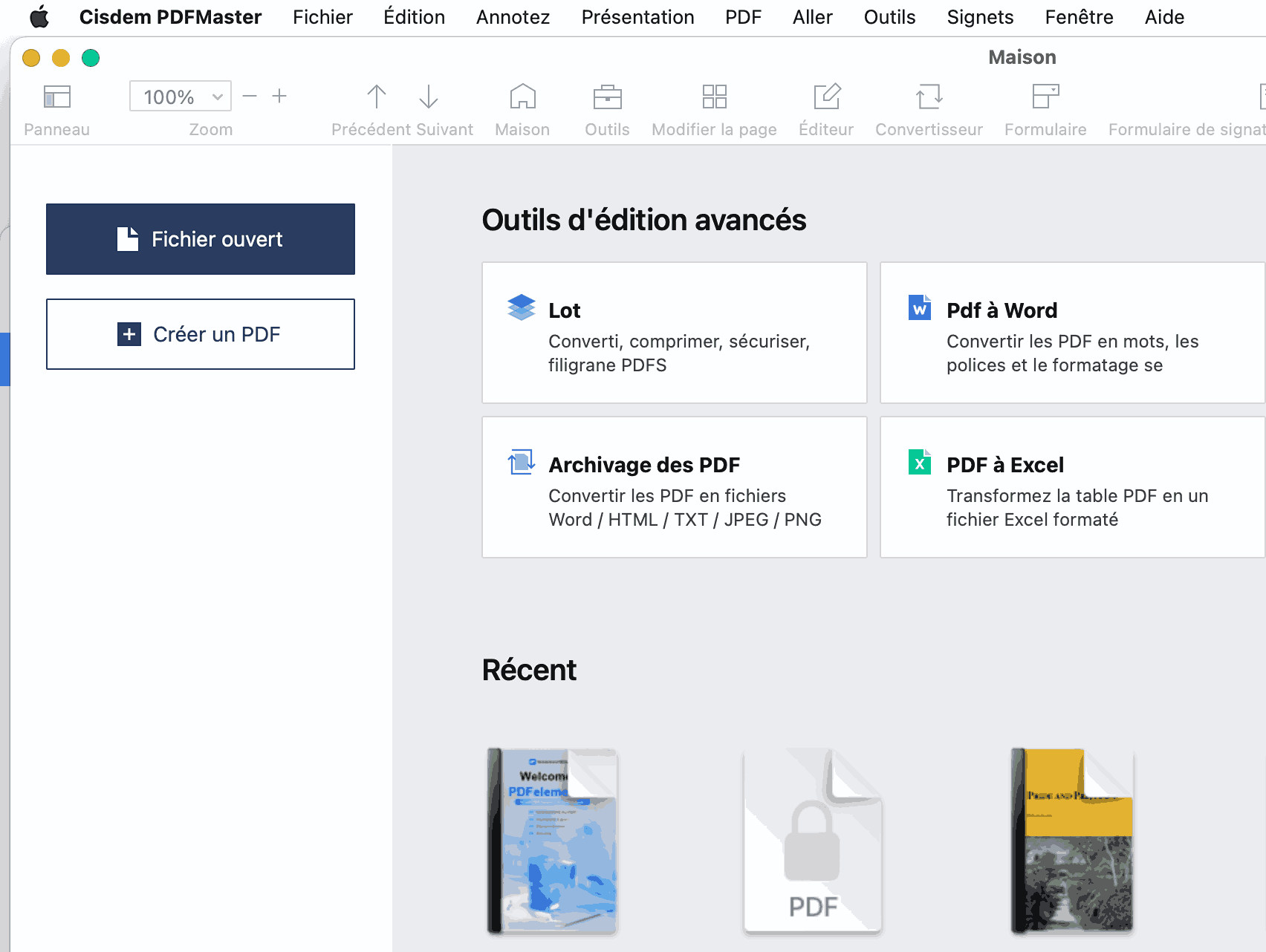This screenshot has height=952, width=1266.
Task: Open the yellow-covered recent document thumbnail
Action: pos(1072,841)
